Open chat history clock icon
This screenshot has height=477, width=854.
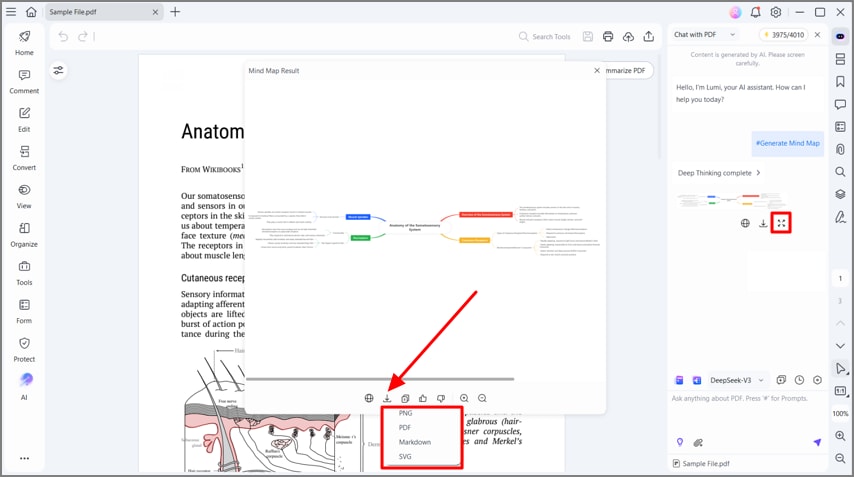799,380
